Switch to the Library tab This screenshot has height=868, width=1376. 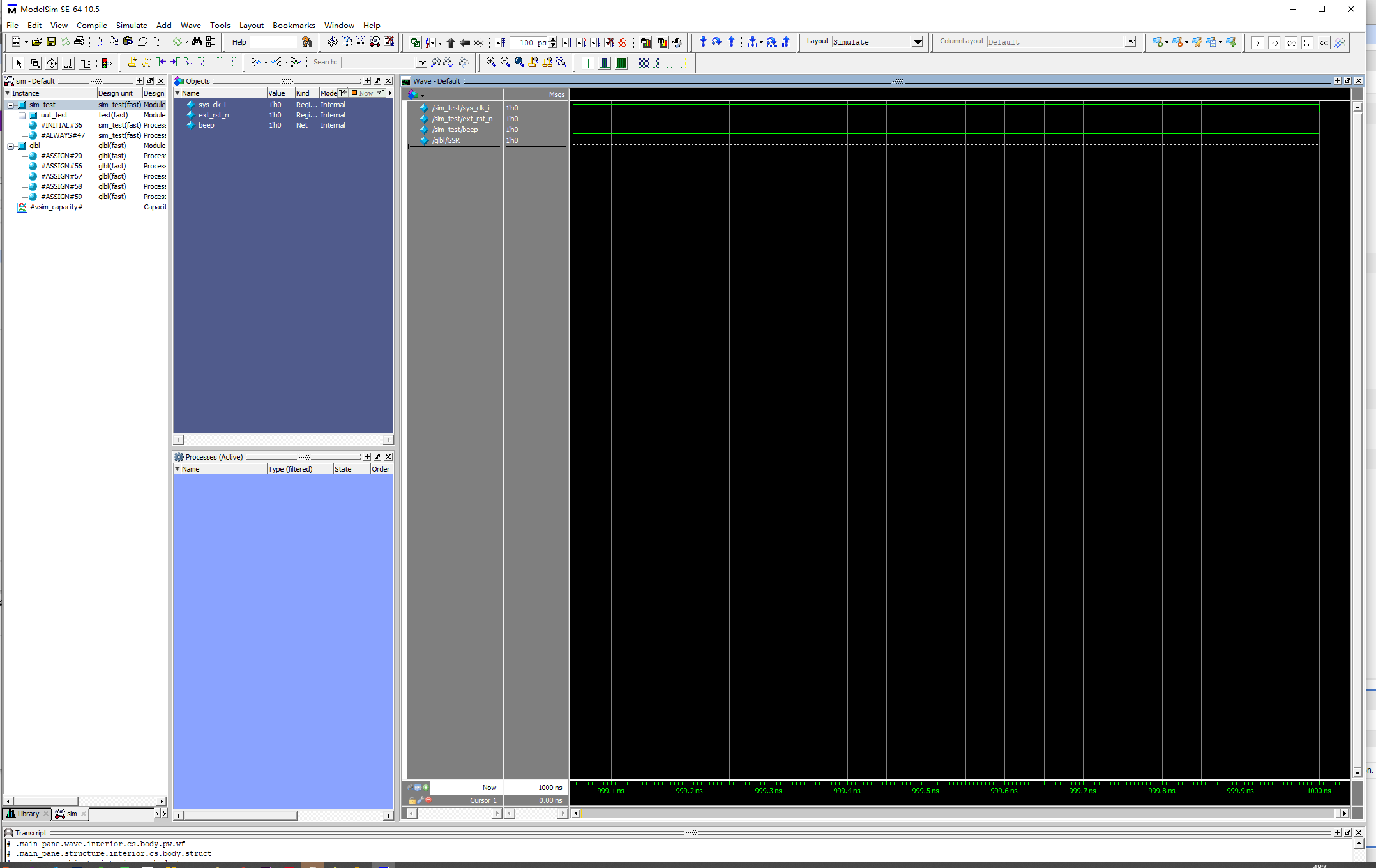pyautogui.click(x=26, y=814)
